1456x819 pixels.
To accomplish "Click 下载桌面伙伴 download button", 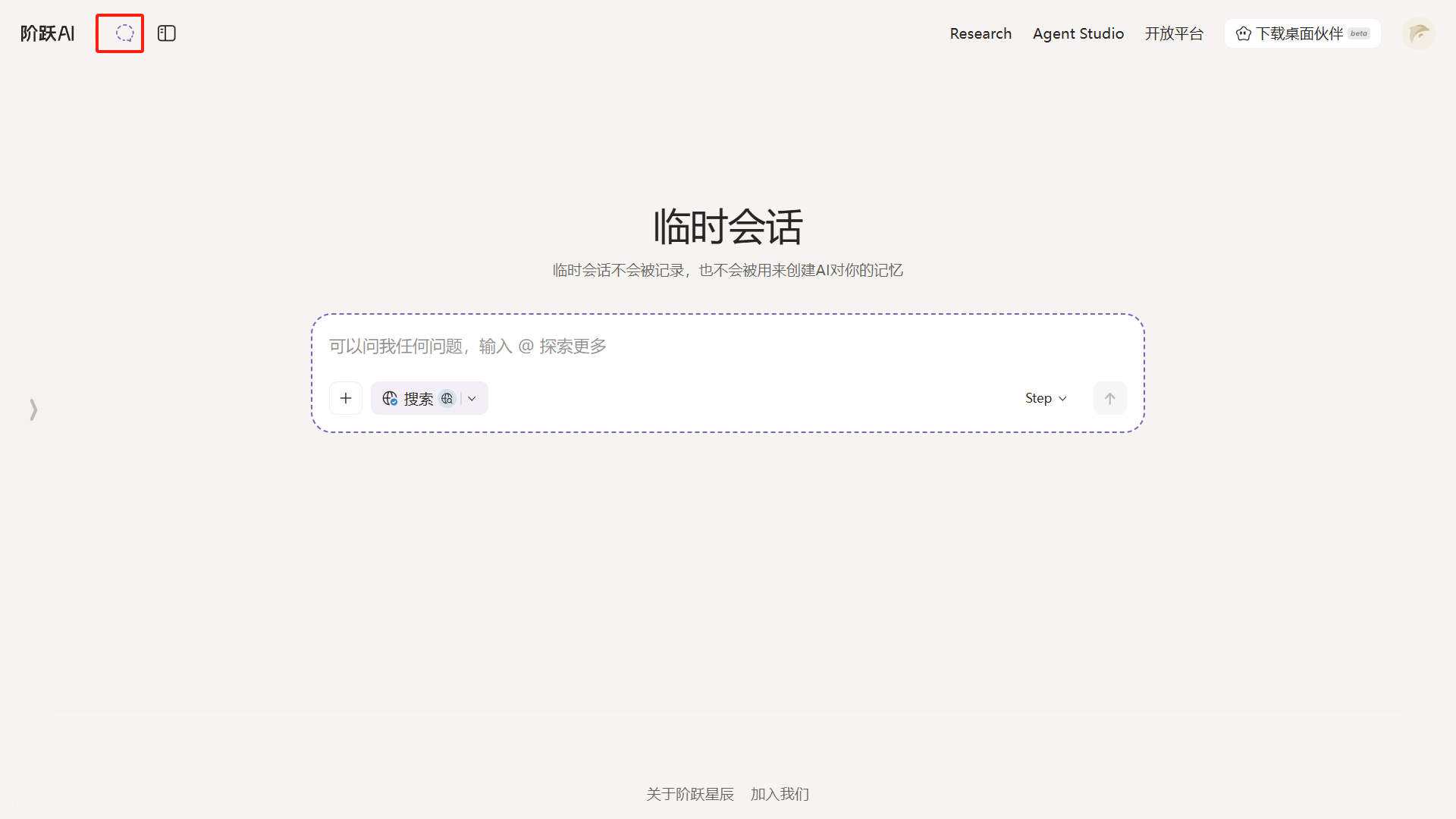I will (1299, 33).
